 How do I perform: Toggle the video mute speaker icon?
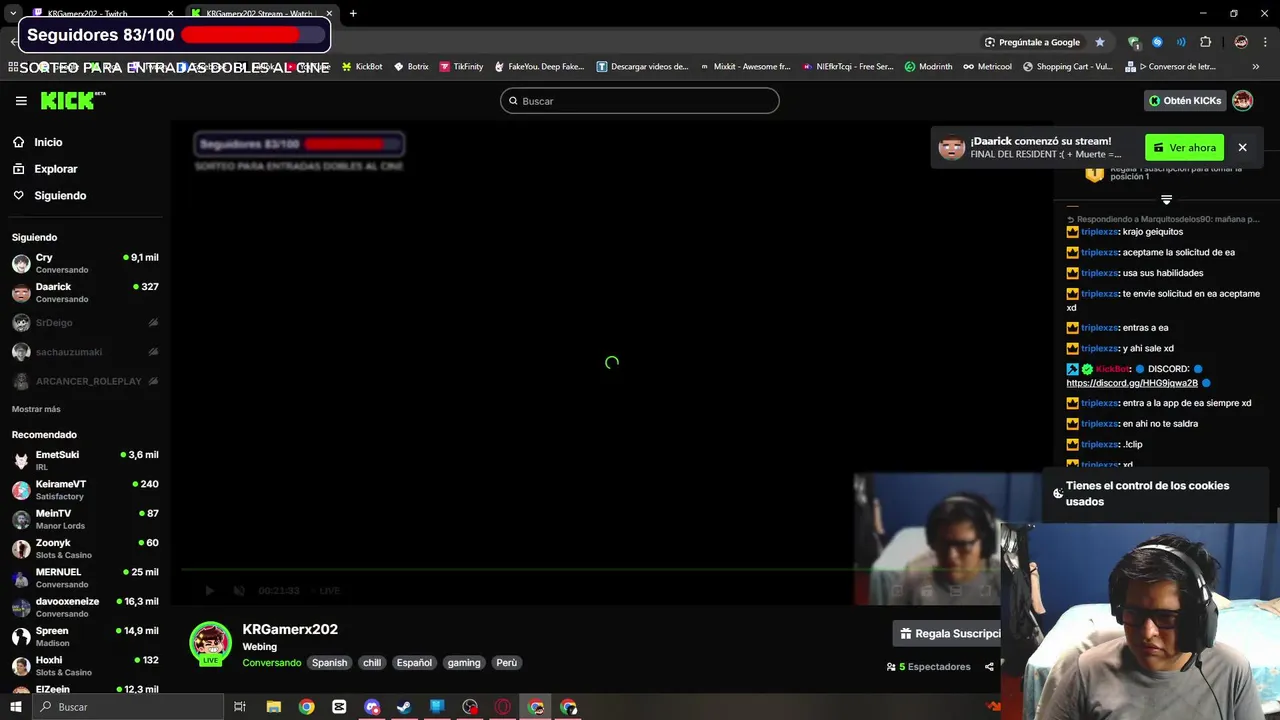coord(239,590)
